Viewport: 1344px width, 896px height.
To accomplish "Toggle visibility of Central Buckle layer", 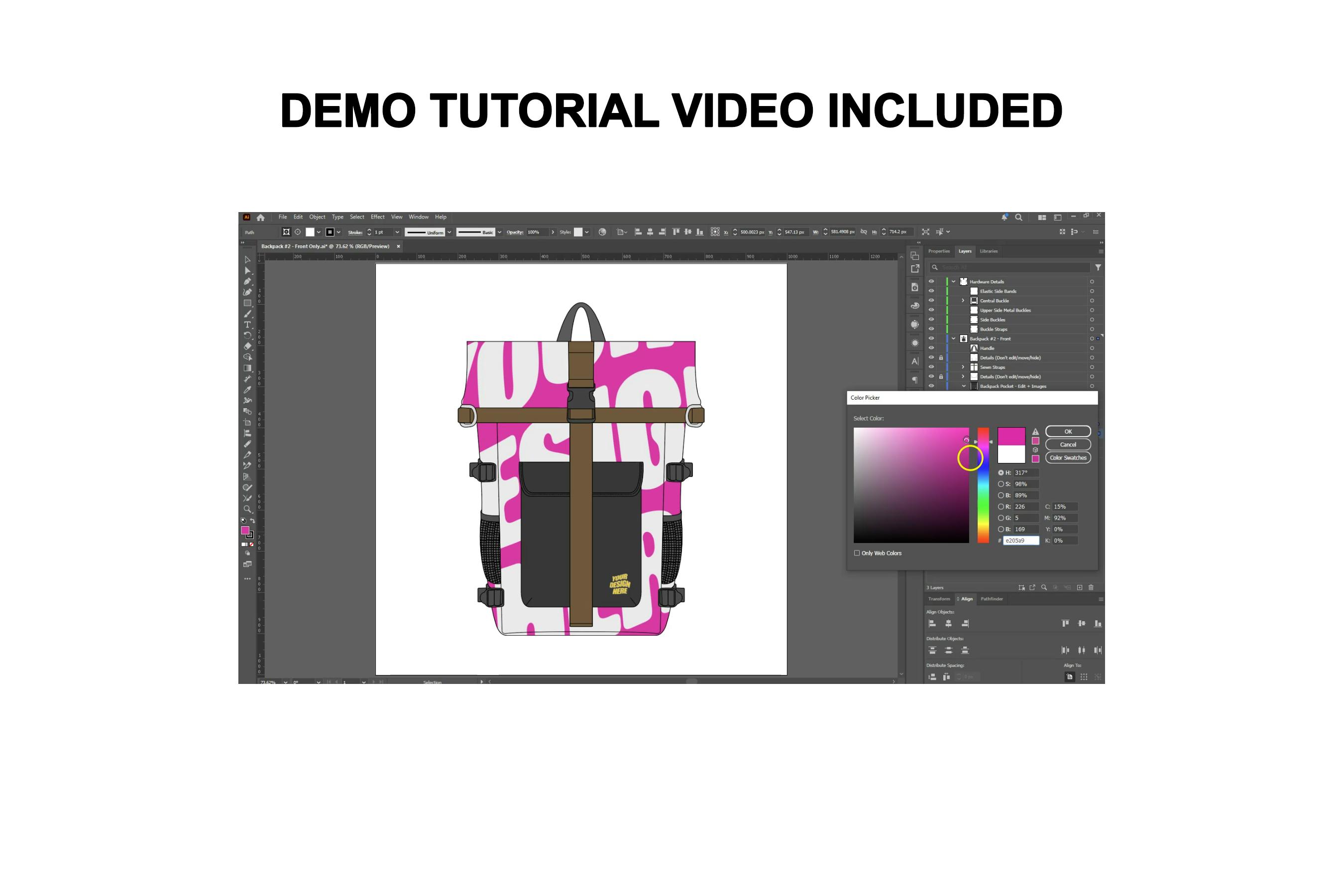I will tap(931, 301).
